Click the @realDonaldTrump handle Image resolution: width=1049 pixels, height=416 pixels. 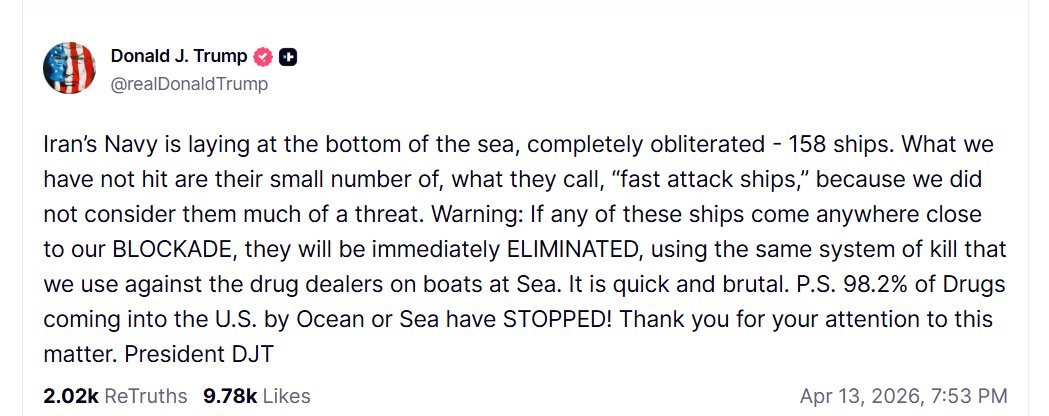(189, 84)
